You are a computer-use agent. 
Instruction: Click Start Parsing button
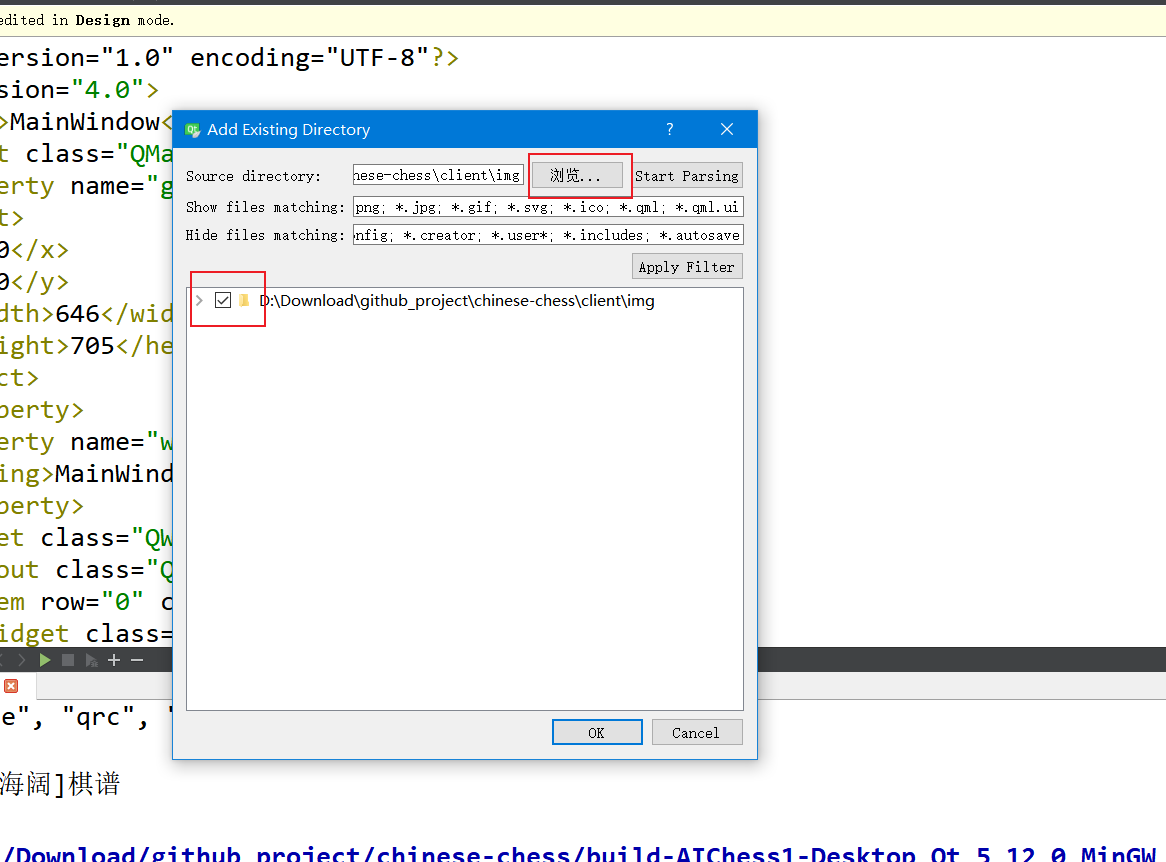(x=686, y=176)
